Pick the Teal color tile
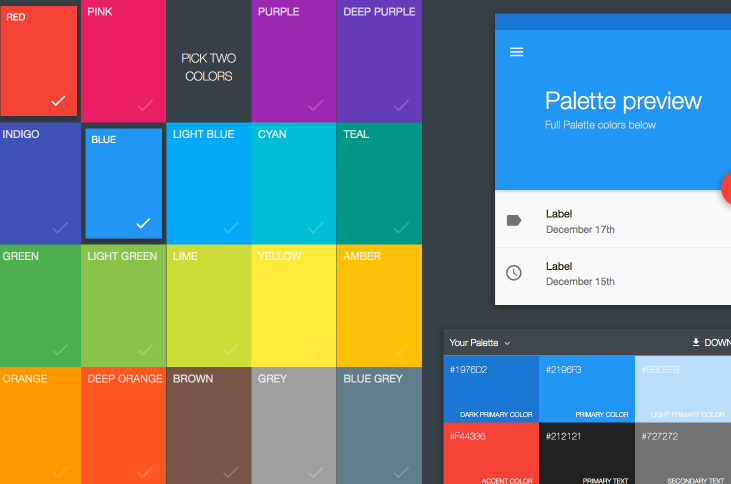Screen dimensions: 731x484 pos(379,182)
